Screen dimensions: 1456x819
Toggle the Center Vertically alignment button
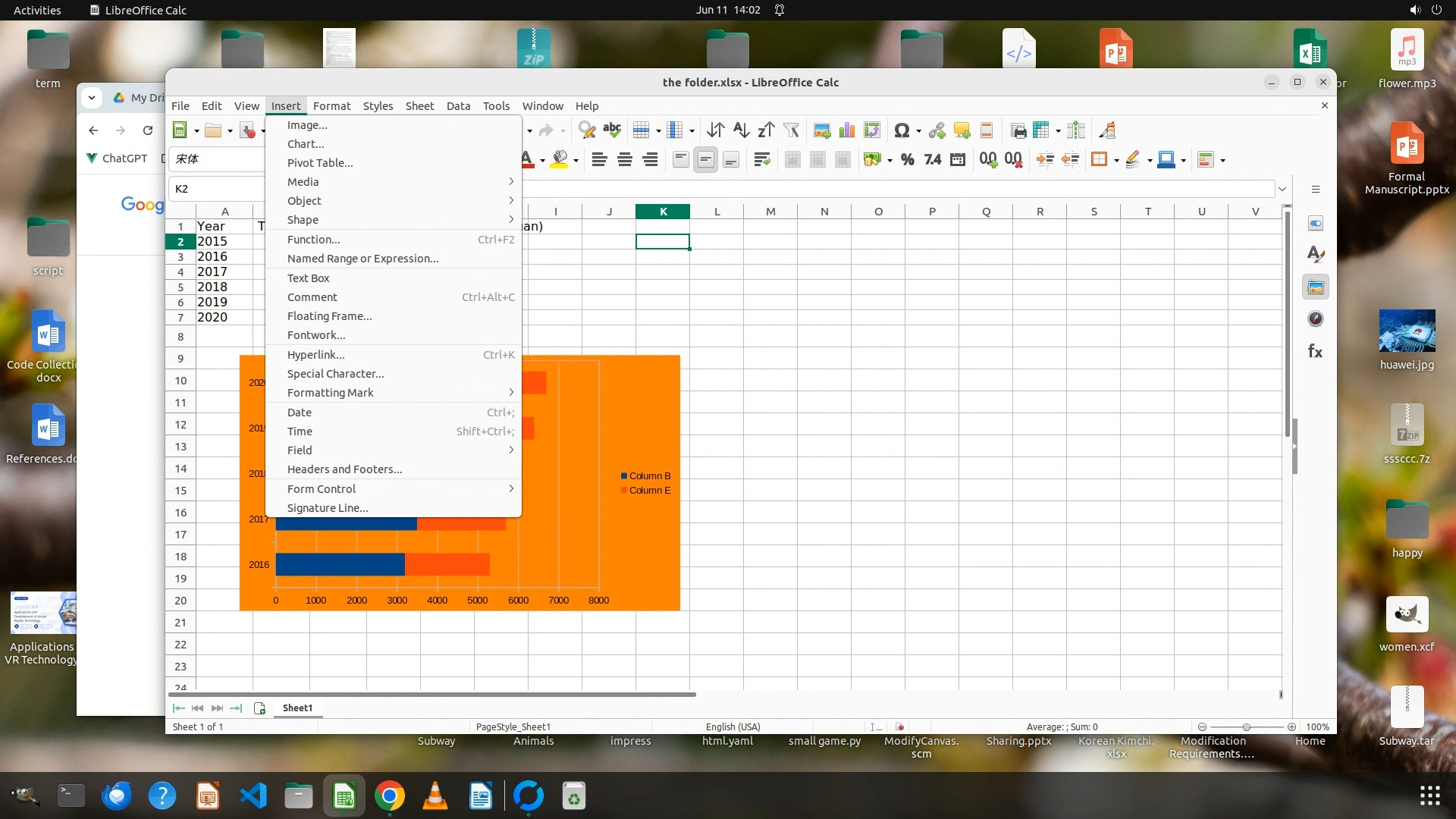[705, 159]
